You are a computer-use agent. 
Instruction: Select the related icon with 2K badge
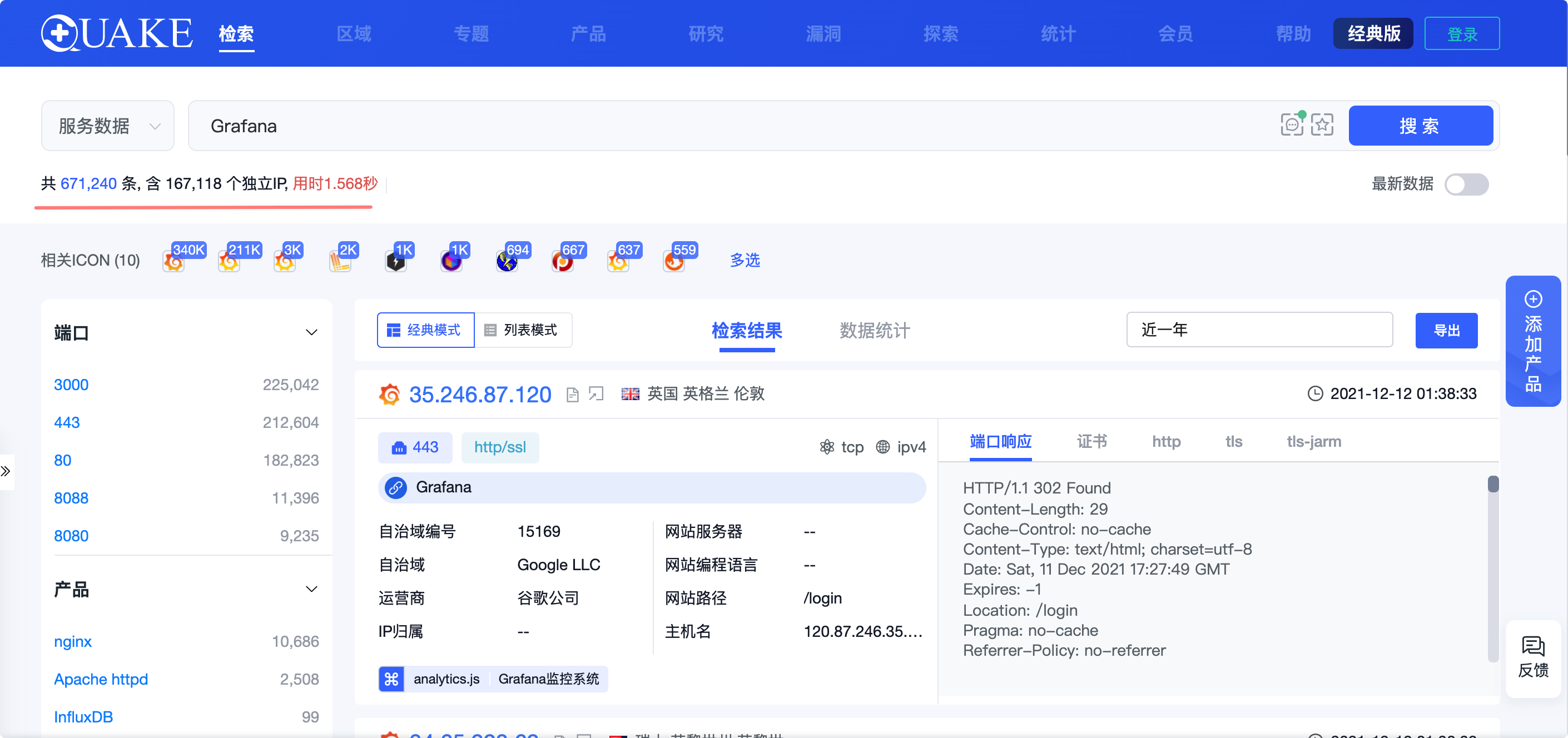[x=340, y=262]
